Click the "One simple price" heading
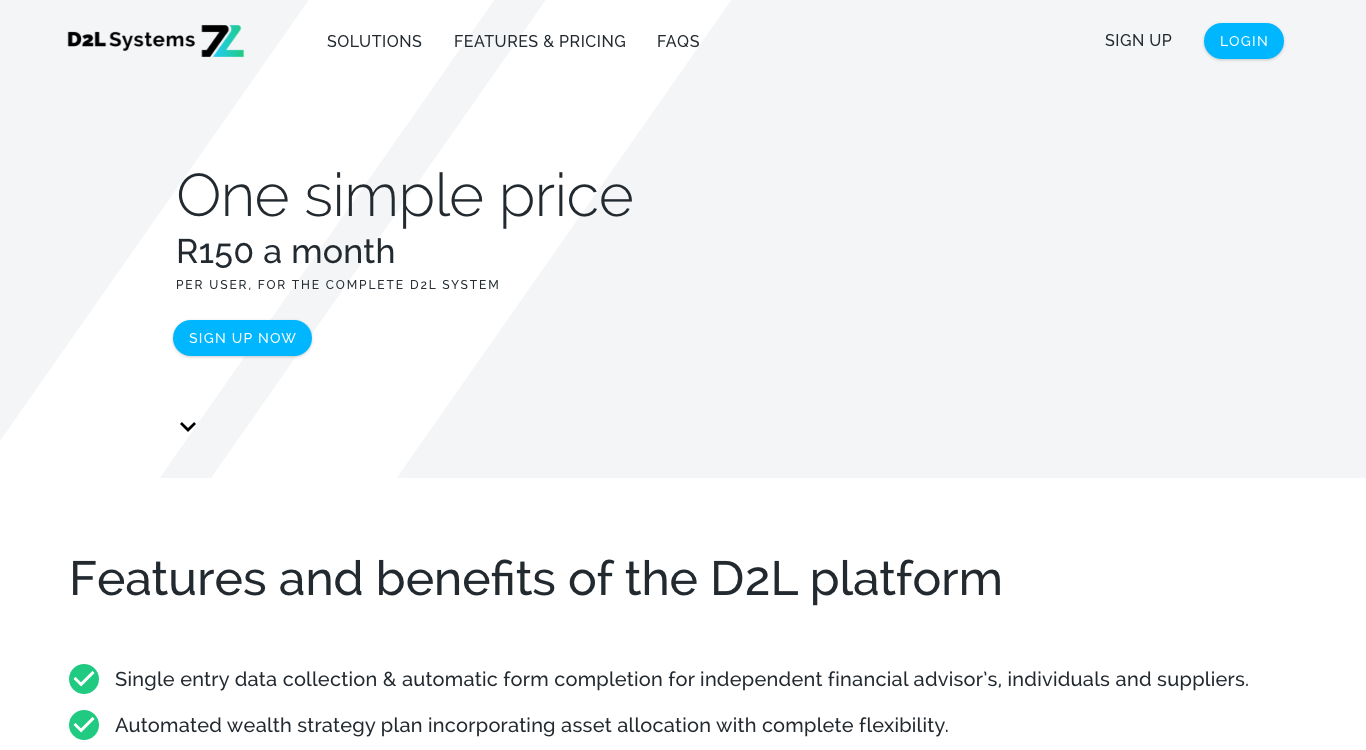Viewport: 1366px width, 750px height. coord(404,195)
